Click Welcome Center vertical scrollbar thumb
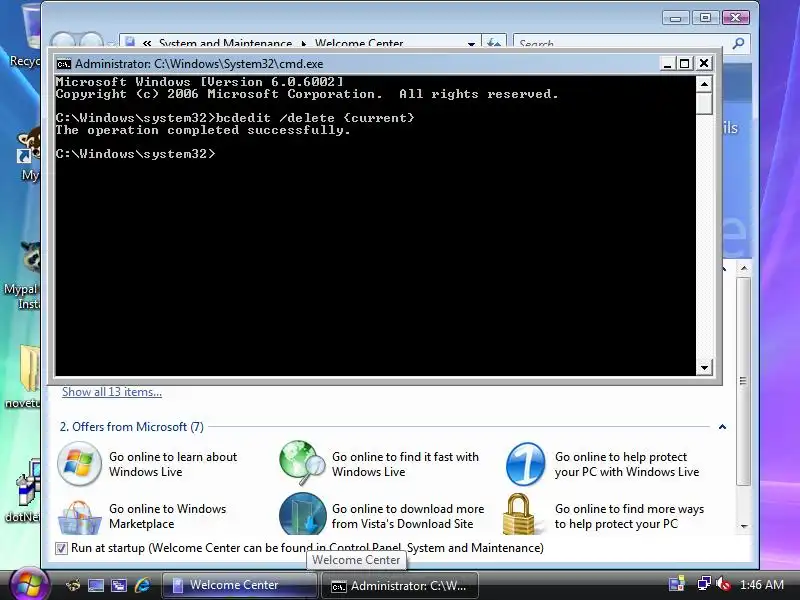 [x=744, y=381]
